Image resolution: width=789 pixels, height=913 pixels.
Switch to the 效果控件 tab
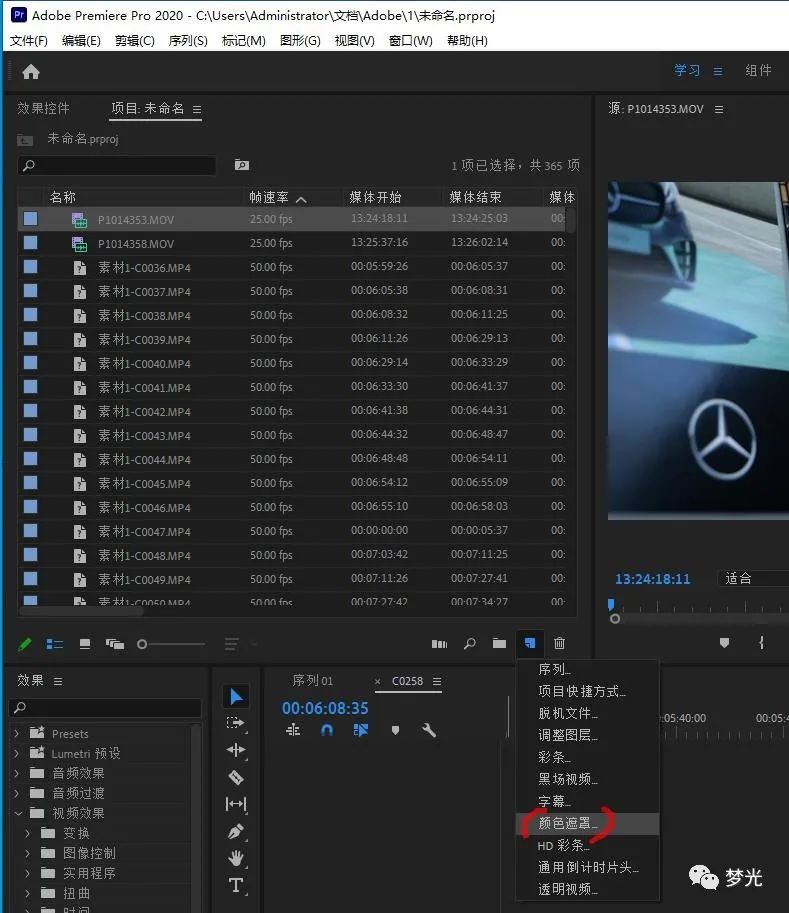point(44,108)
